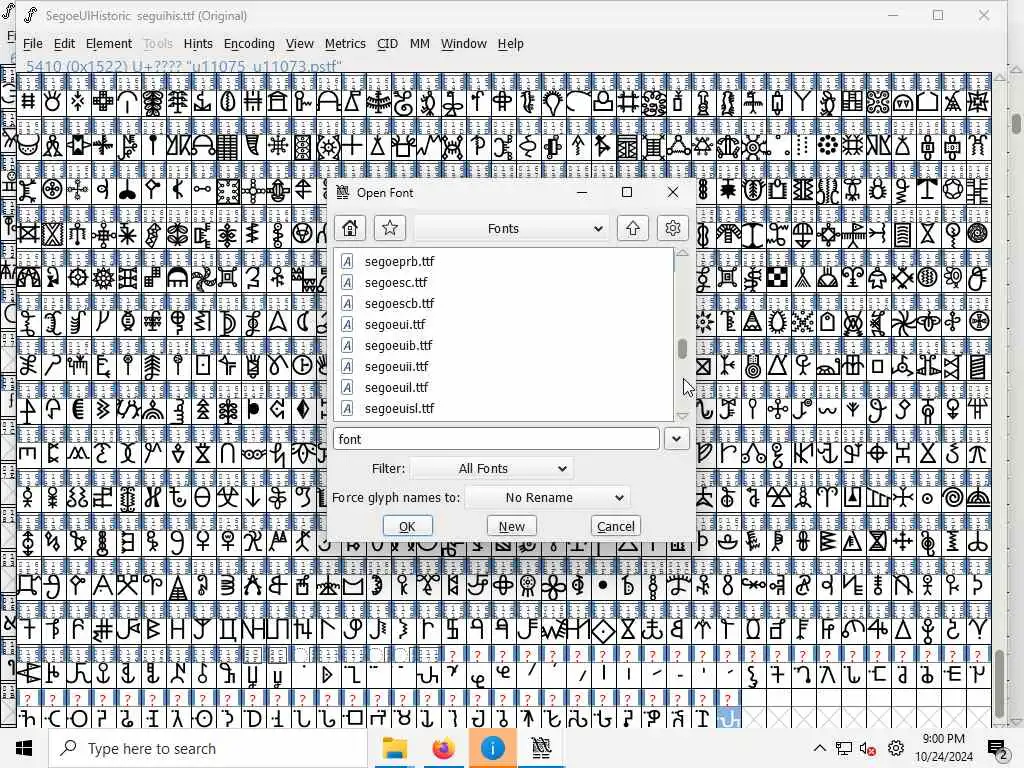1024x768 pixels.
Task: Open File Explorer from the taskbar
Action: click(x=394, y=748)
